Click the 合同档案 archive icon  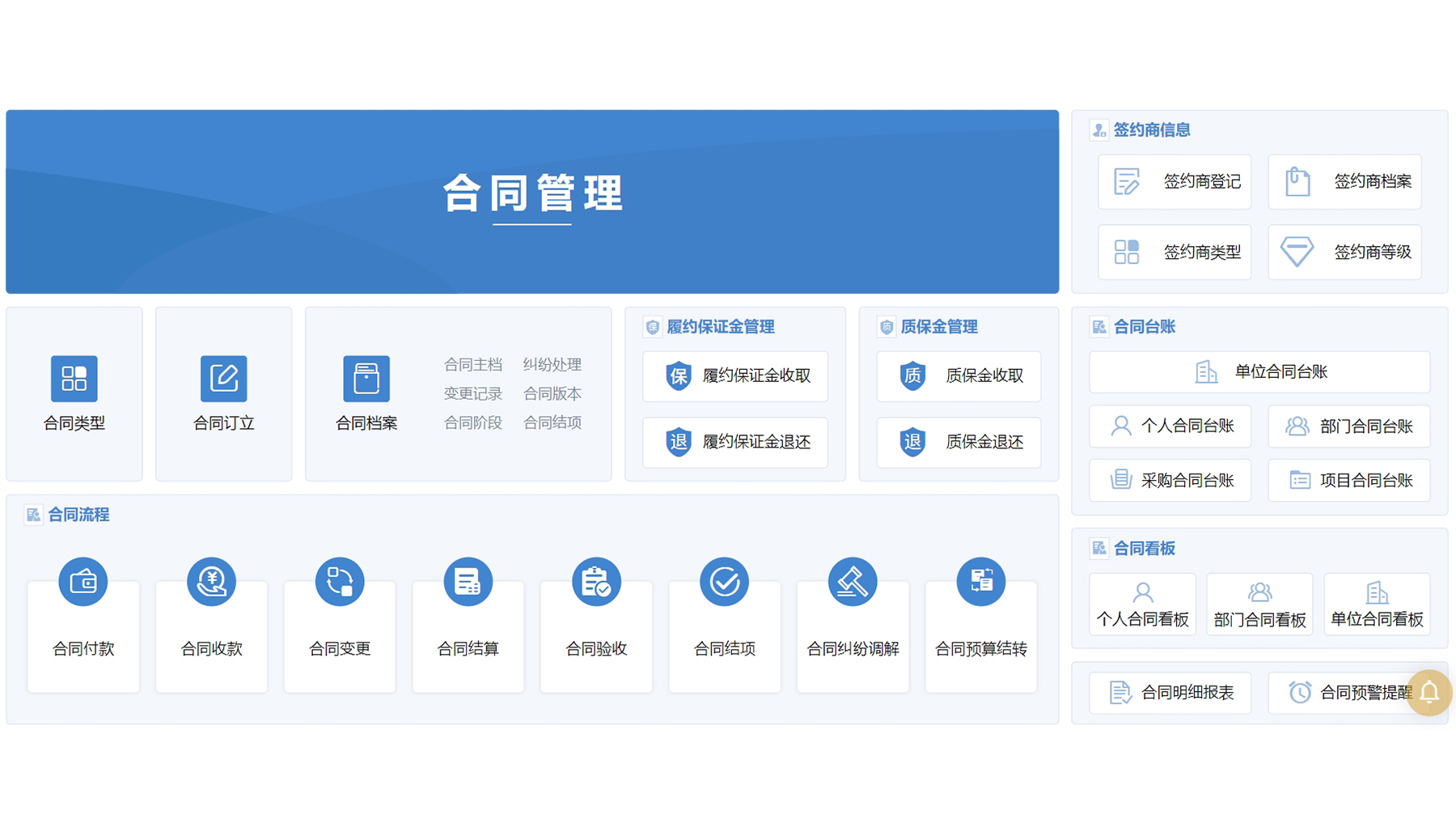coord(366,378)
